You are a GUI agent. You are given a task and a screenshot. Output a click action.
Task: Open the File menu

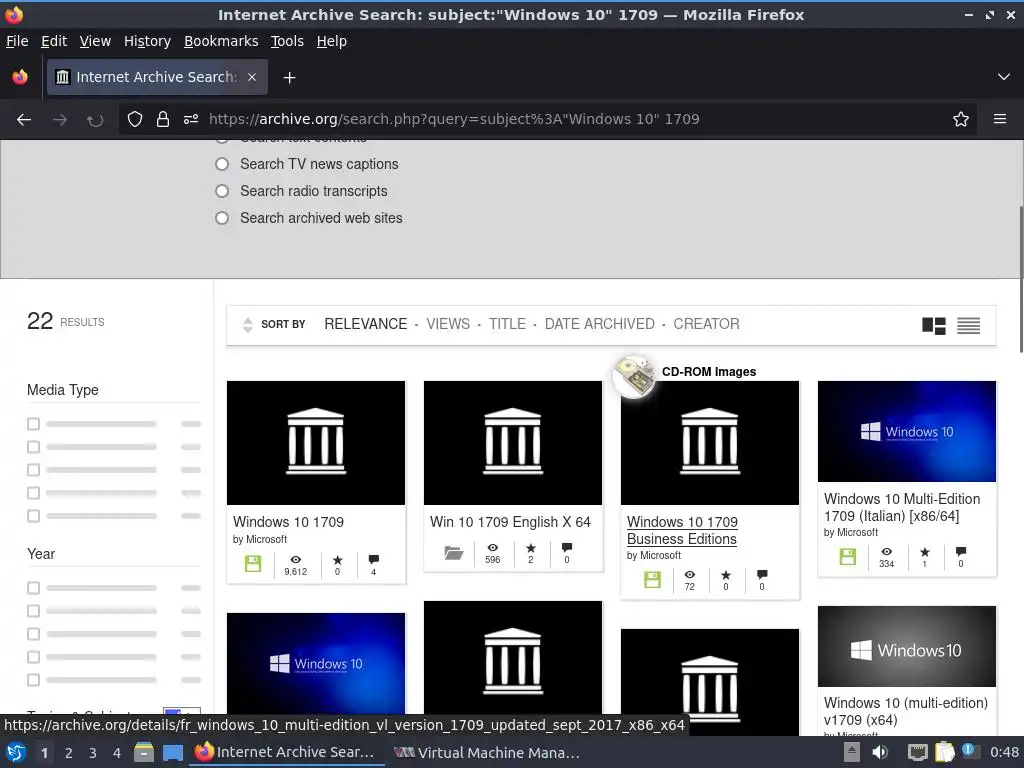17,41
